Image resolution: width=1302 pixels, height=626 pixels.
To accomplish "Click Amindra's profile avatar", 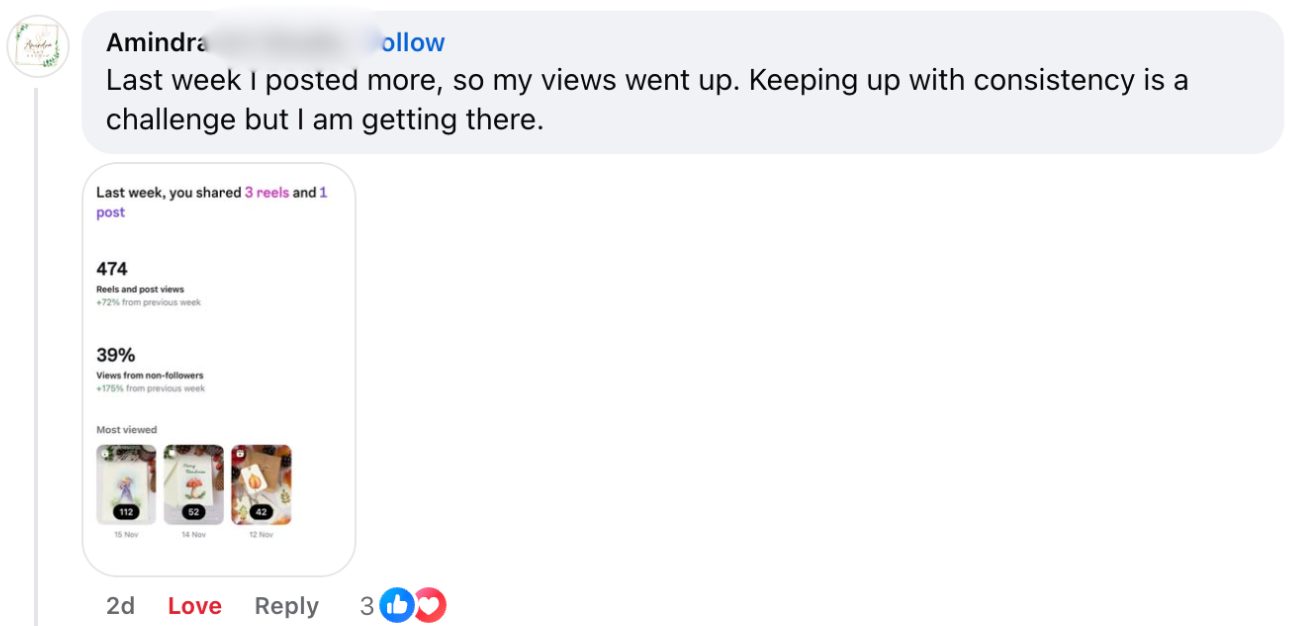I will 38,46.
